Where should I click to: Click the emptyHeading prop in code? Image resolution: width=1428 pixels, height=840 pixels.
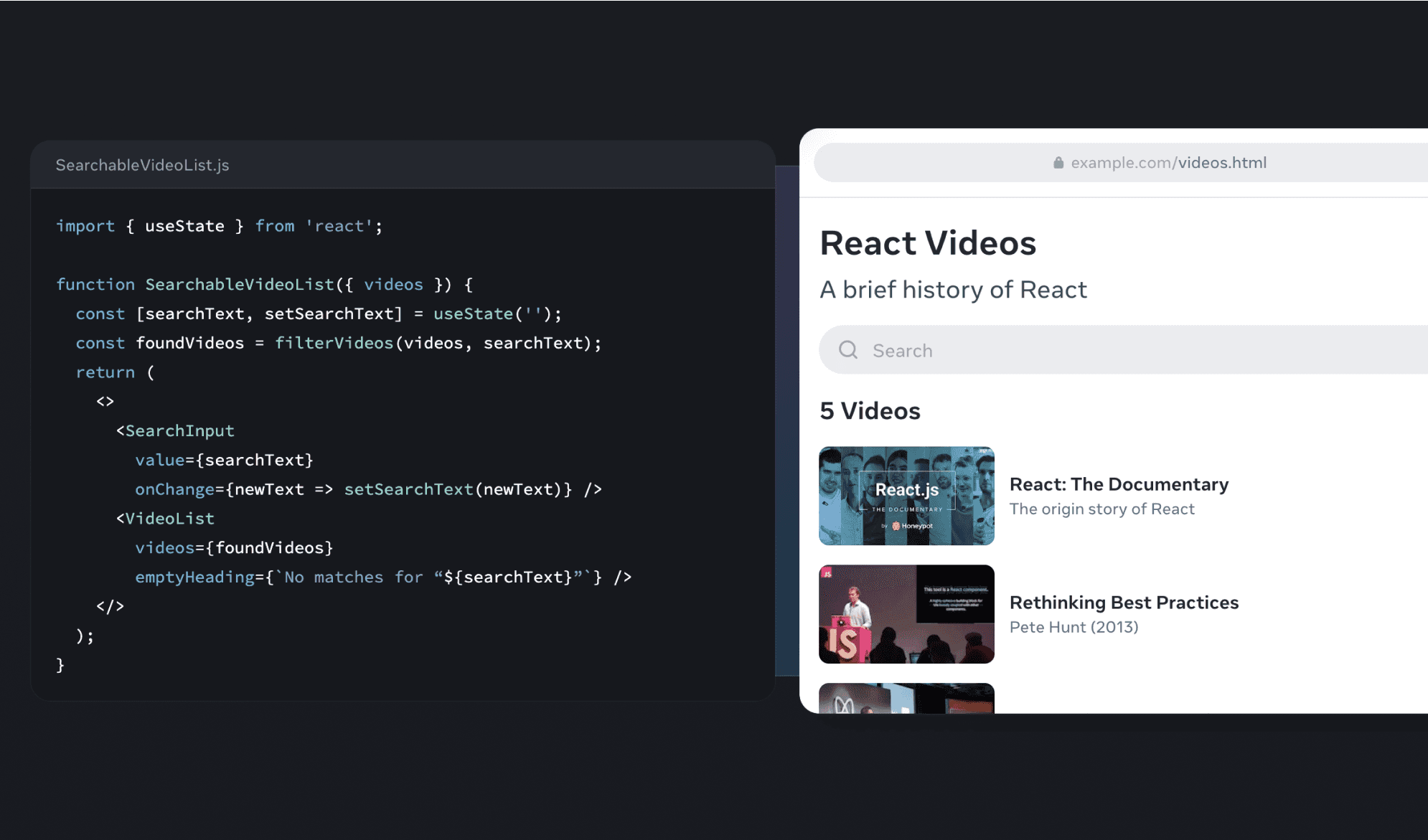point(194,577)
